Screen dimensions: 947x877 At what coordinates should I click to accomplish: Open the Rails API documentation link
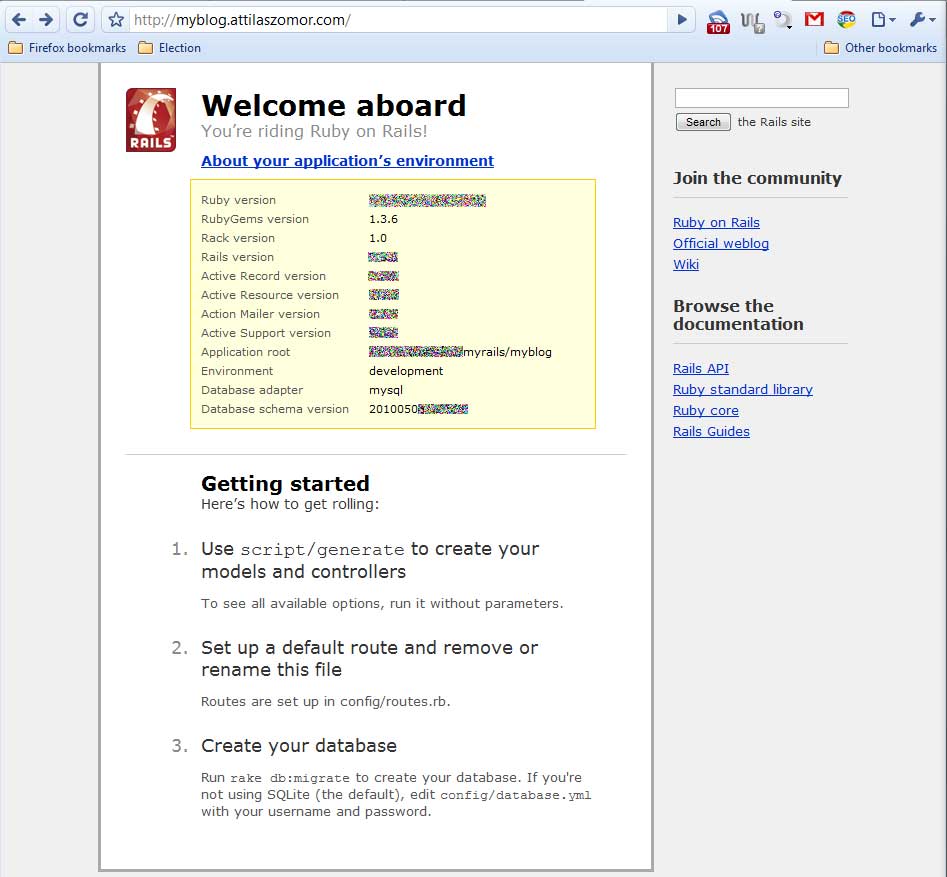[x=701, y=368]
